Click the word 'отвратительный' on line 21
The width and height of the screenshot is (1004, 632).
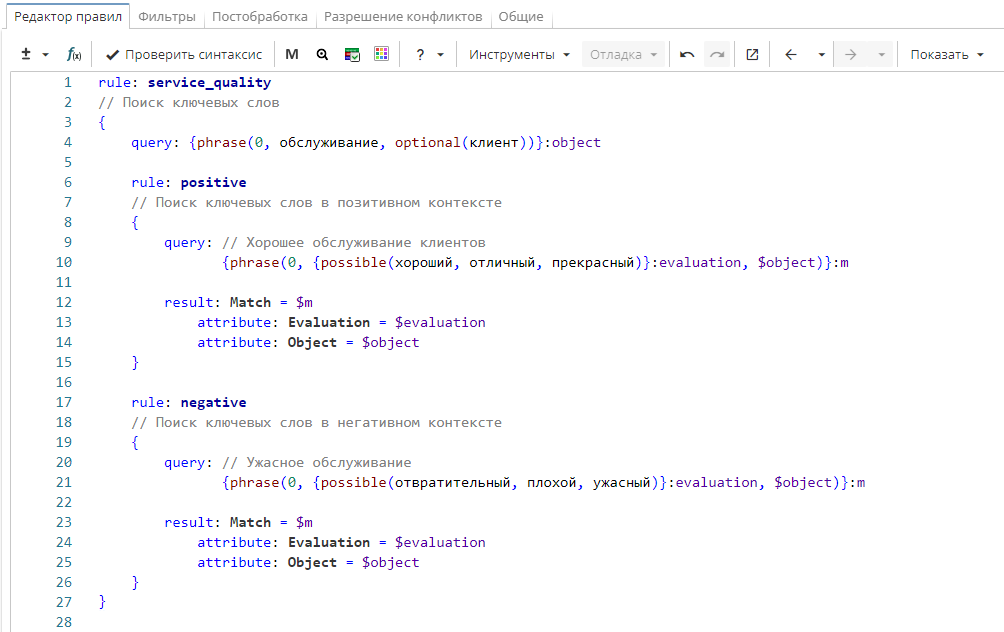452,483
